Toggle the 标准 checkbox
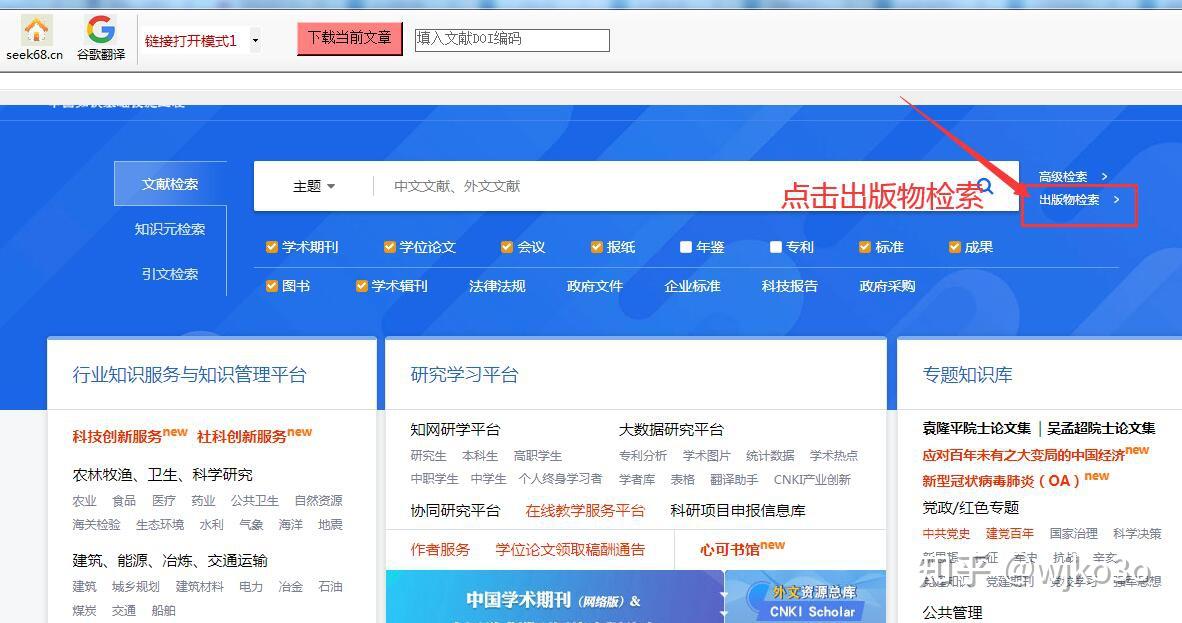 tap(865, 247)
